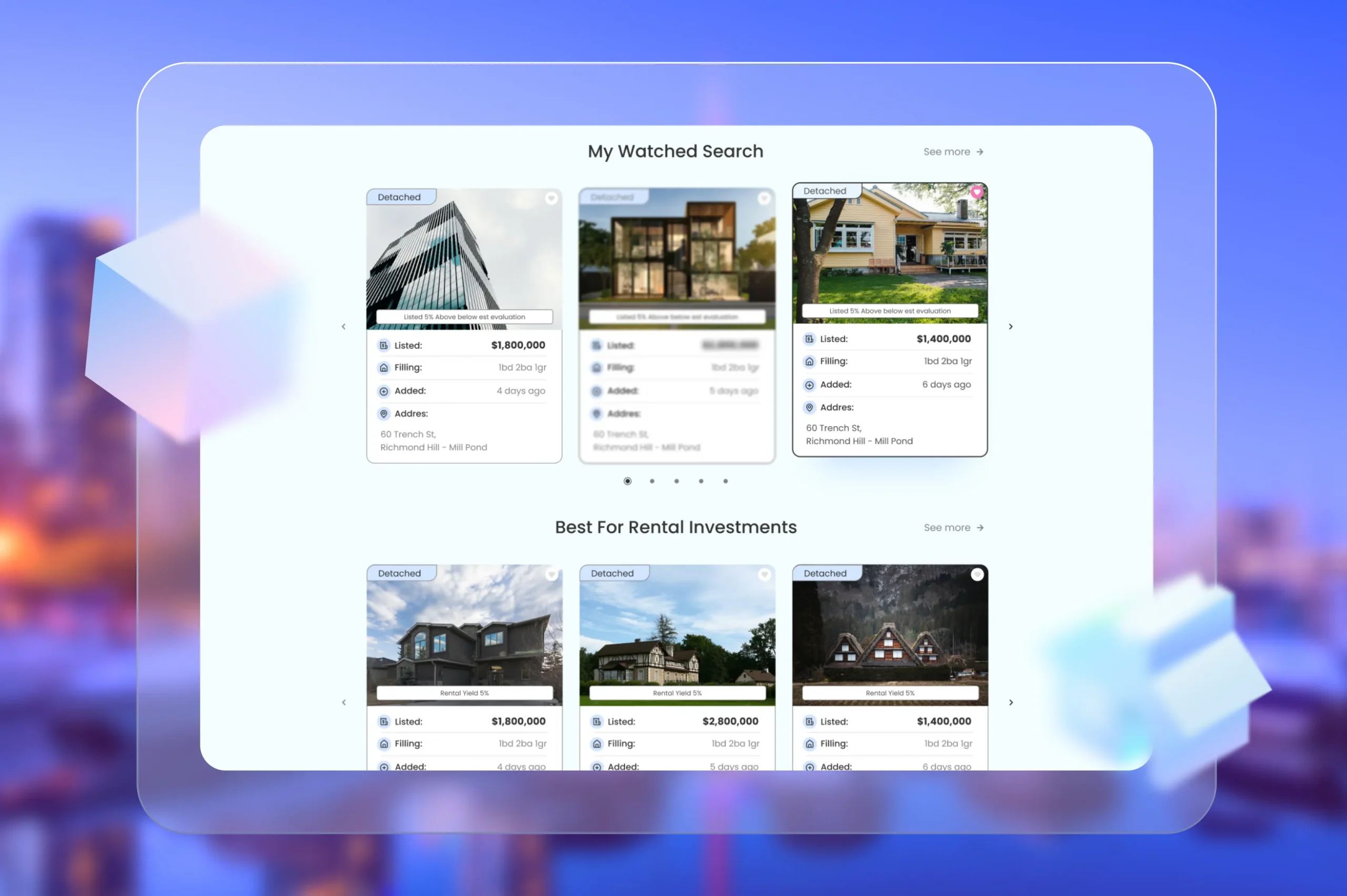Screen dimensions: 1347x896
Task: Open See more for My Watched Search
Action: click(x=953, y=152)
